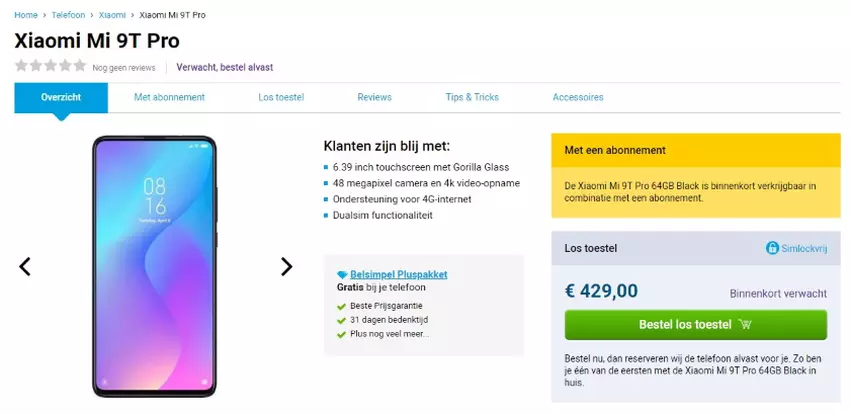Screen dimensions: 850x414
Task: Open the Overzicht tab
Action: (x=61, y=97)
